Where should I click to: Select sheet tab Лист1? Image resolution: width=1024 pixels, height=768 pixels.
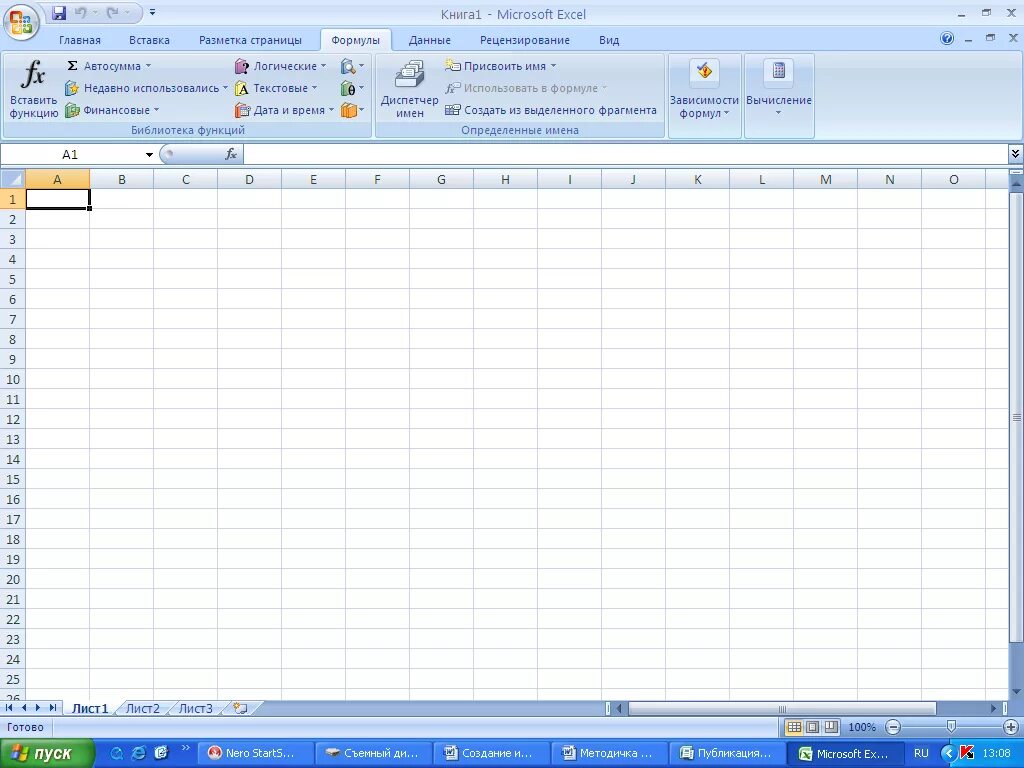tap(89, 708)
